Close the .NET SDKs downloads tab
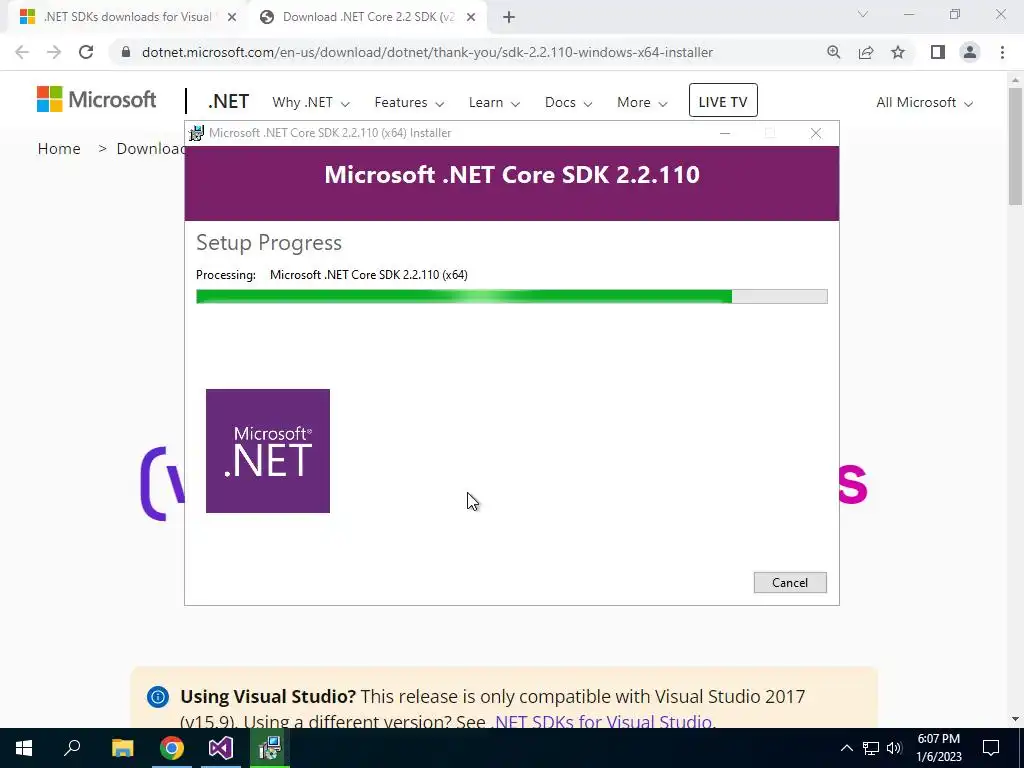This screenshot has height=768, width=1024. [x=231, y=17]
